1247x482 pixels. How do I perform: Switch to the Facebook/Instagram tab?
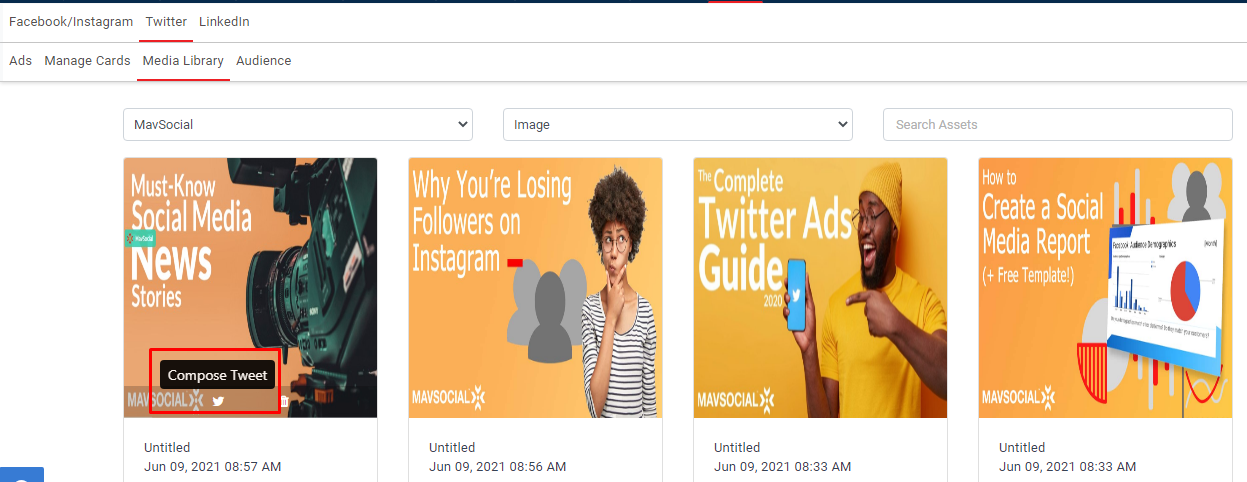point(71,21)
